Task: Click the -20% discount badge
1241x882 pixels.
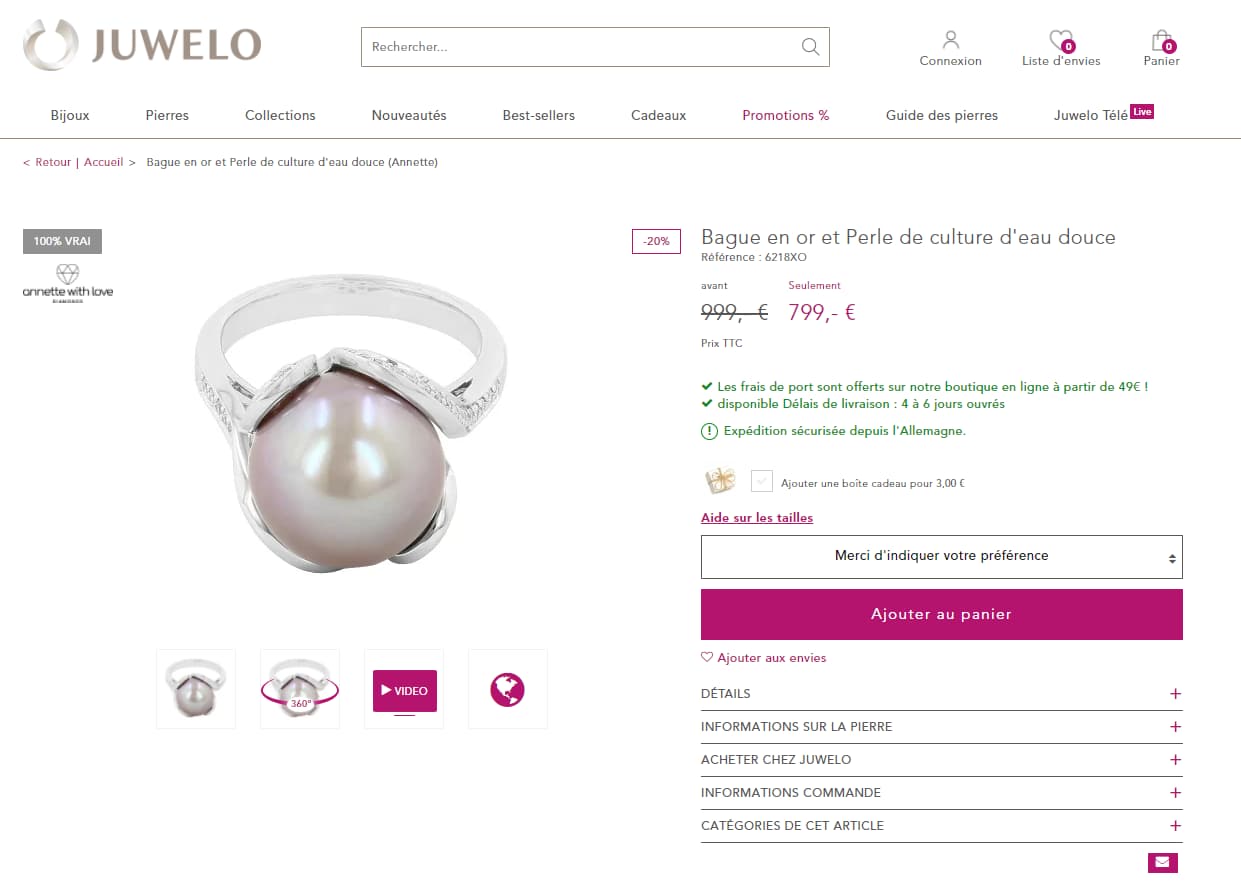Action: click(656, 241)
